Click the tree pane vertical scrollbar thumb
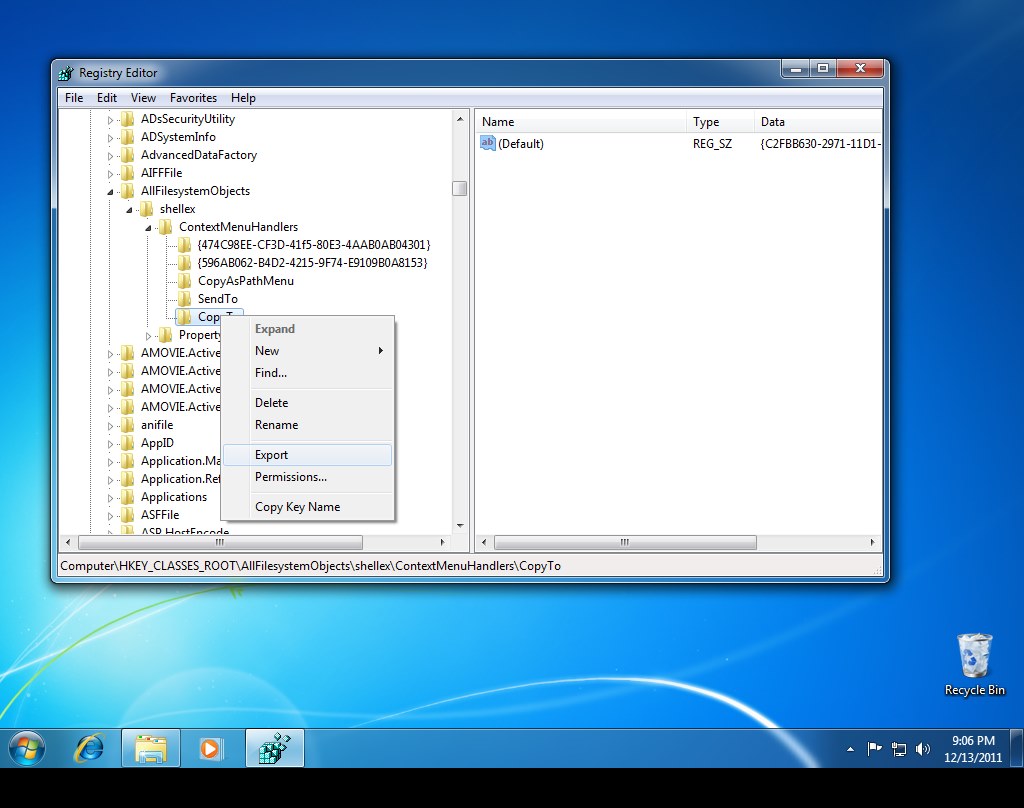The width and height of the screenshot is (1024, 808). [460, 188]
